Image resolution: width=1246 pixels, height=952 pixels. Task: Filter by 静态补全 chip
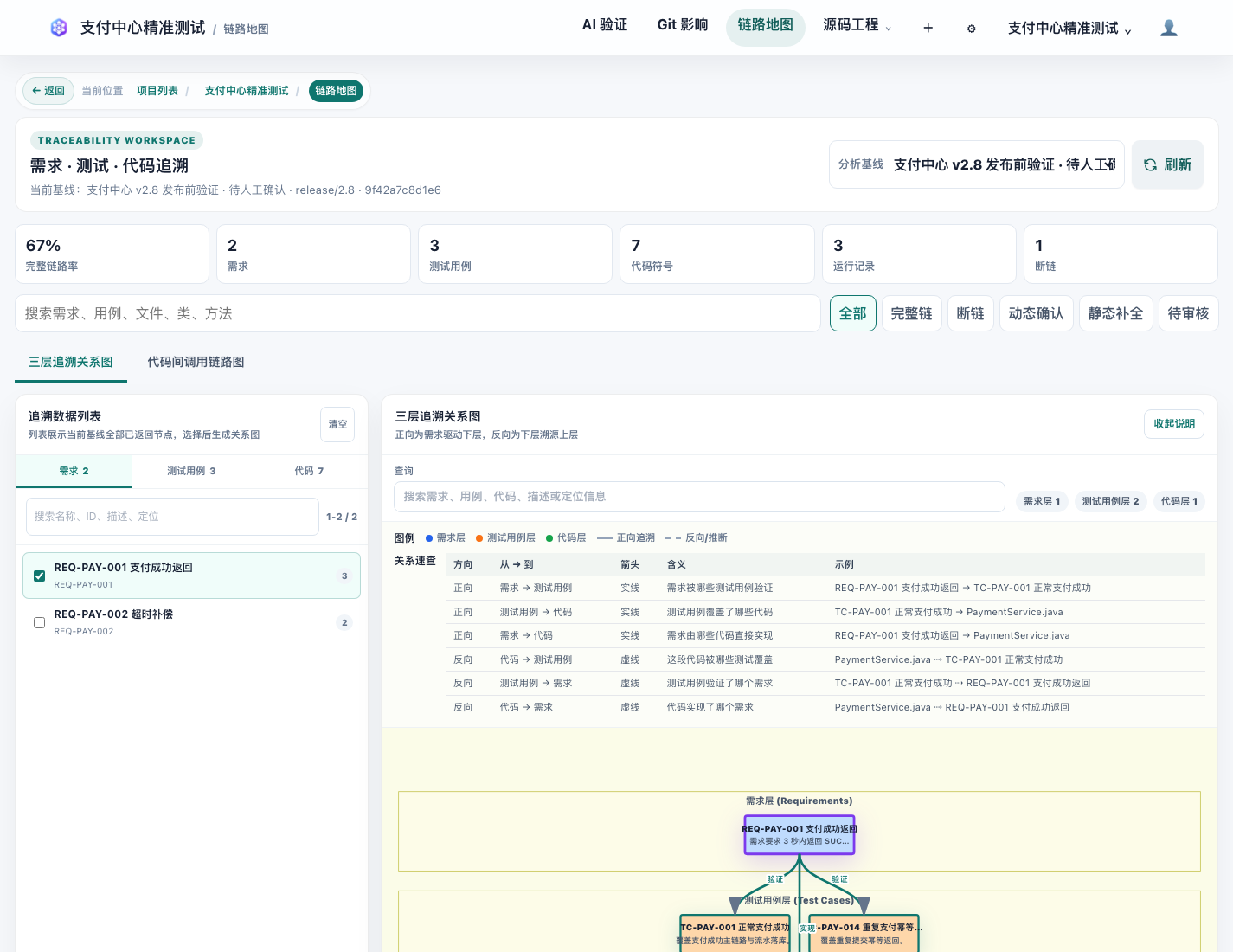(1116, 313)
